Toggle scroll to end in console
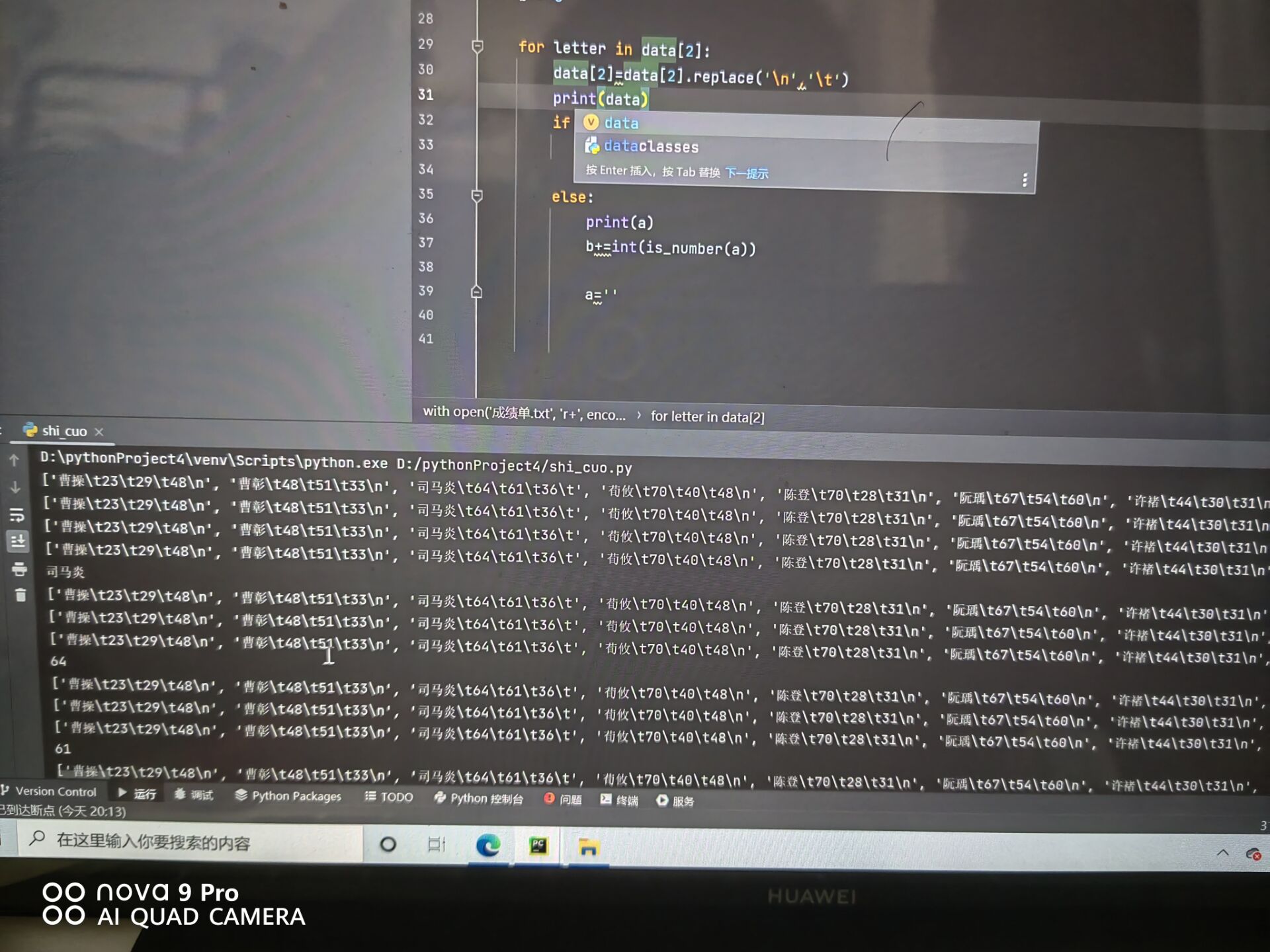1270x952 pixels. [x=18, y=541]
